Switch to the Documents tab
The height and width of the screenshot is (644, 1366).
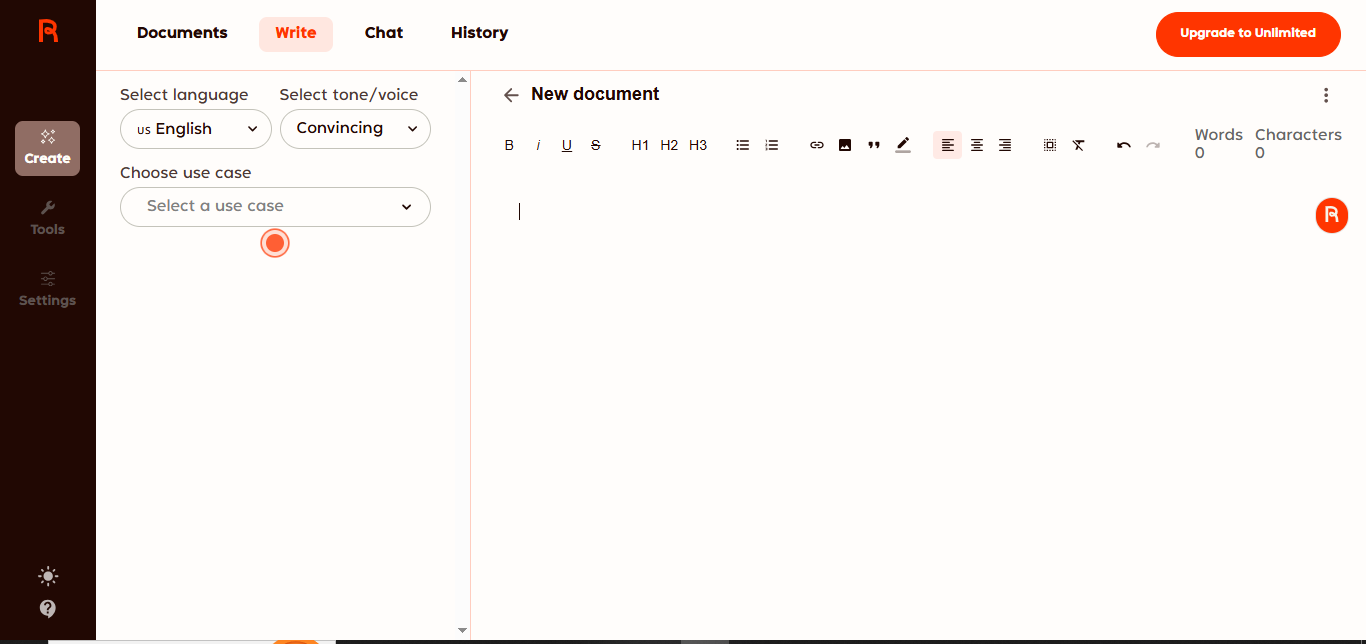tap(182, 33)
